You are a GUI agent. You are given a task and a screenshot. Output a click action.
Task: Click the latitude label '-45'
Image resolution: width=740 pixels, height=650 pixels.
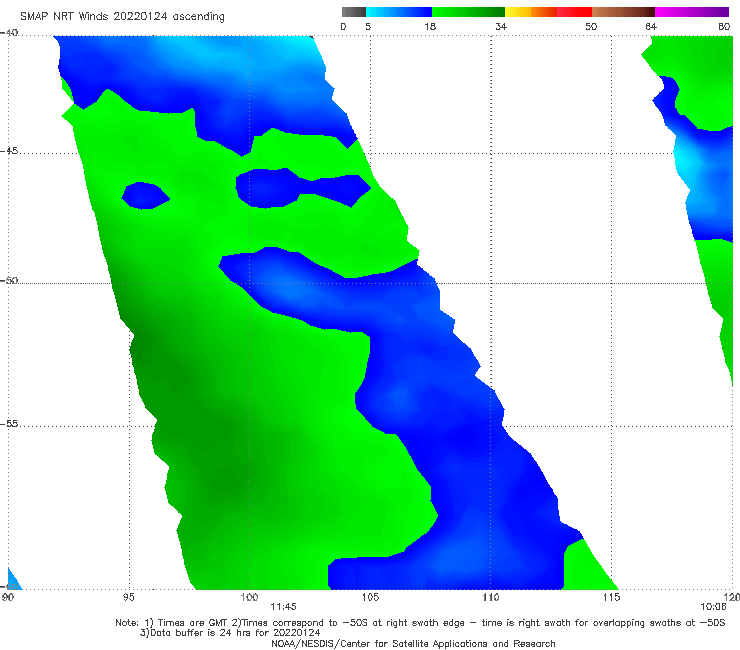(9, 151)
